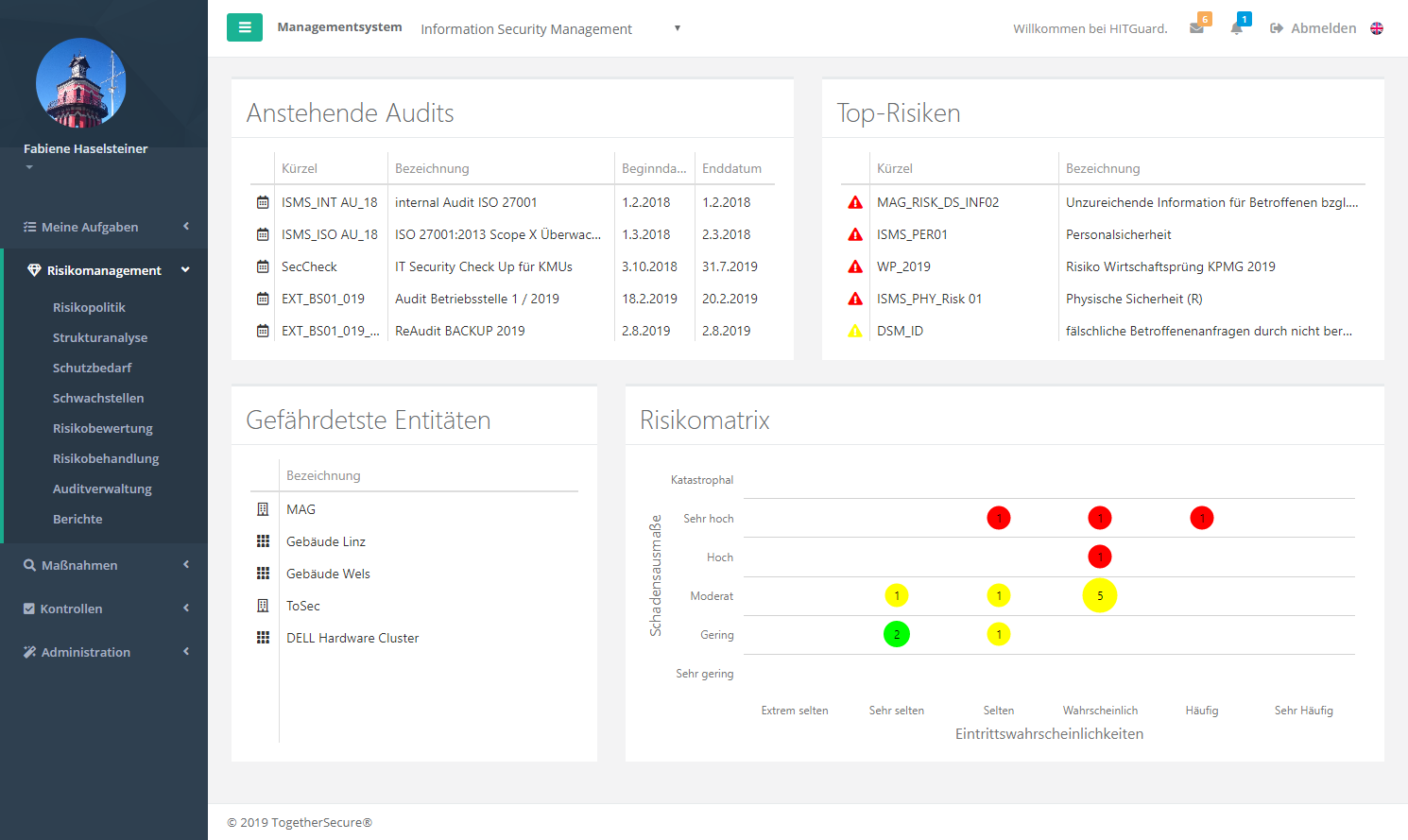1408x840 pixels.
Task: Open the Managementsystem selection dropdown
Action: [x=550, y=29]
